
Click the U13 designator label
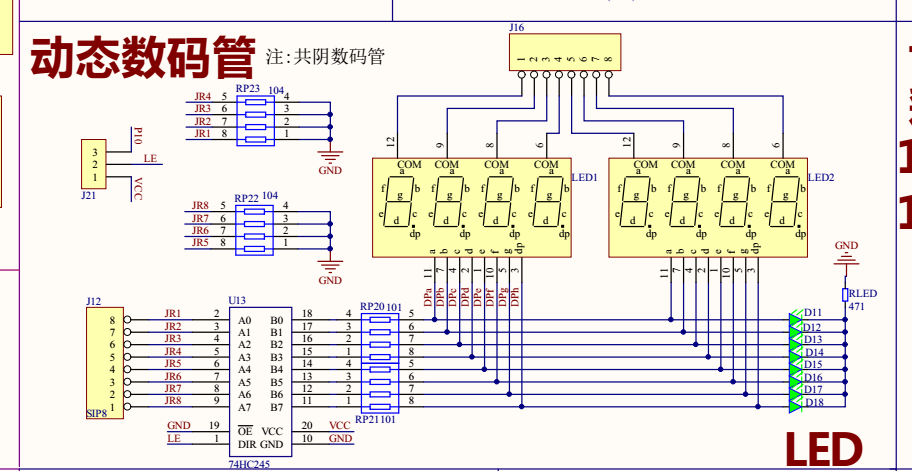click(x=237, y=301)
